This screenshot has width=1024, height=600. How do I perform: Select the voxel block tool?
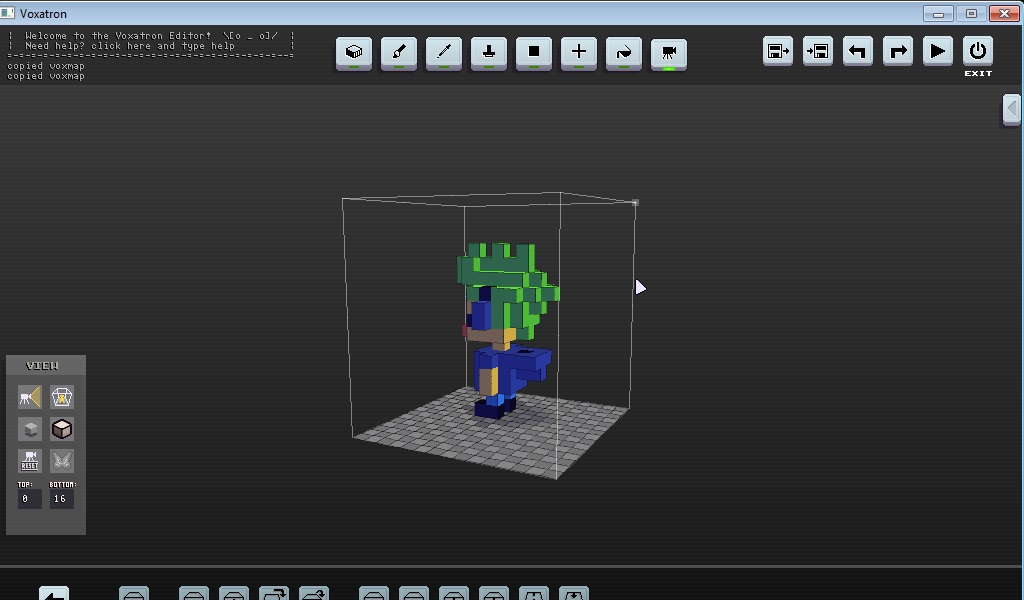354,52
